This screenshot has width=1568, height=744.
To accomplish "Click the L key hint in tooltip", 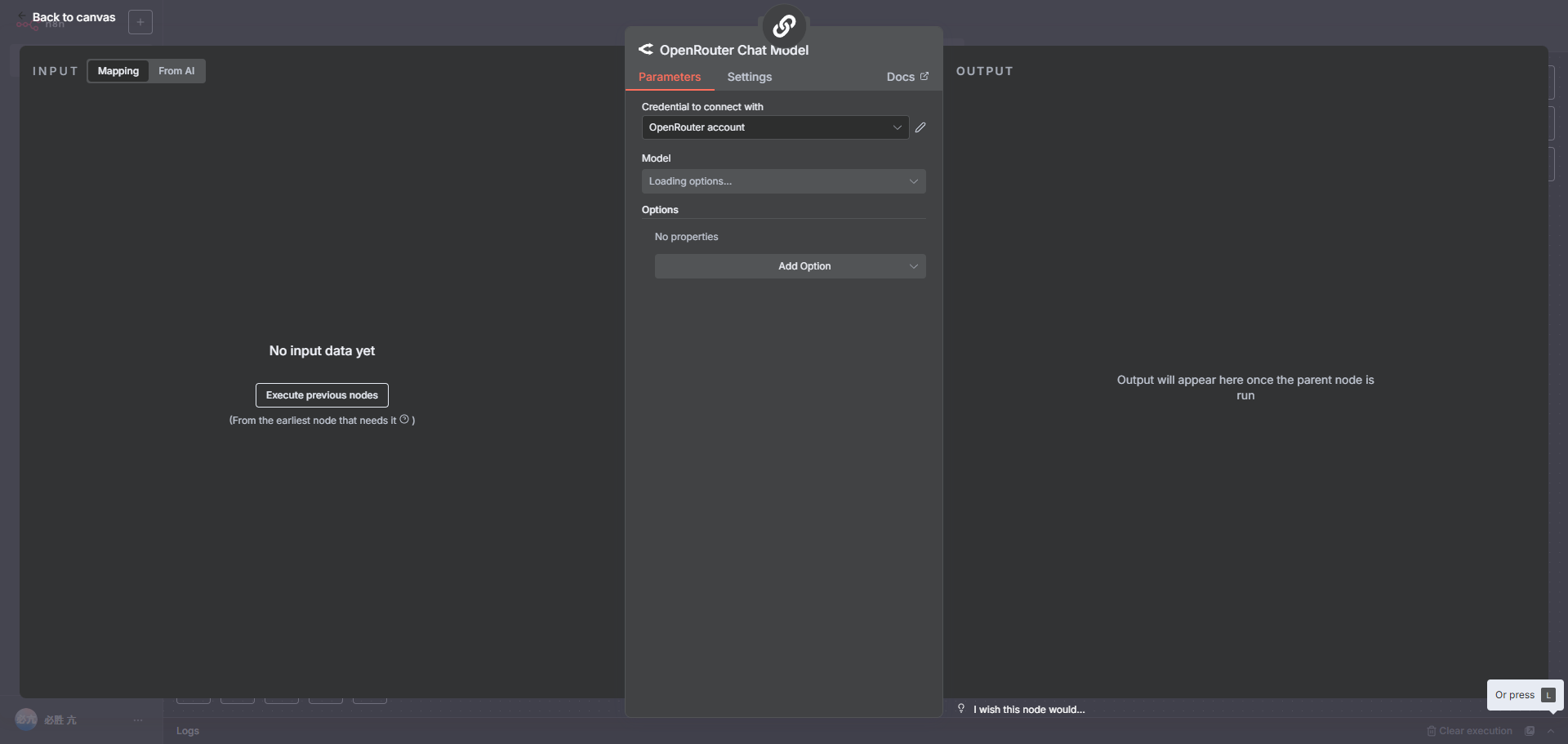I will tap(1548, 695).
